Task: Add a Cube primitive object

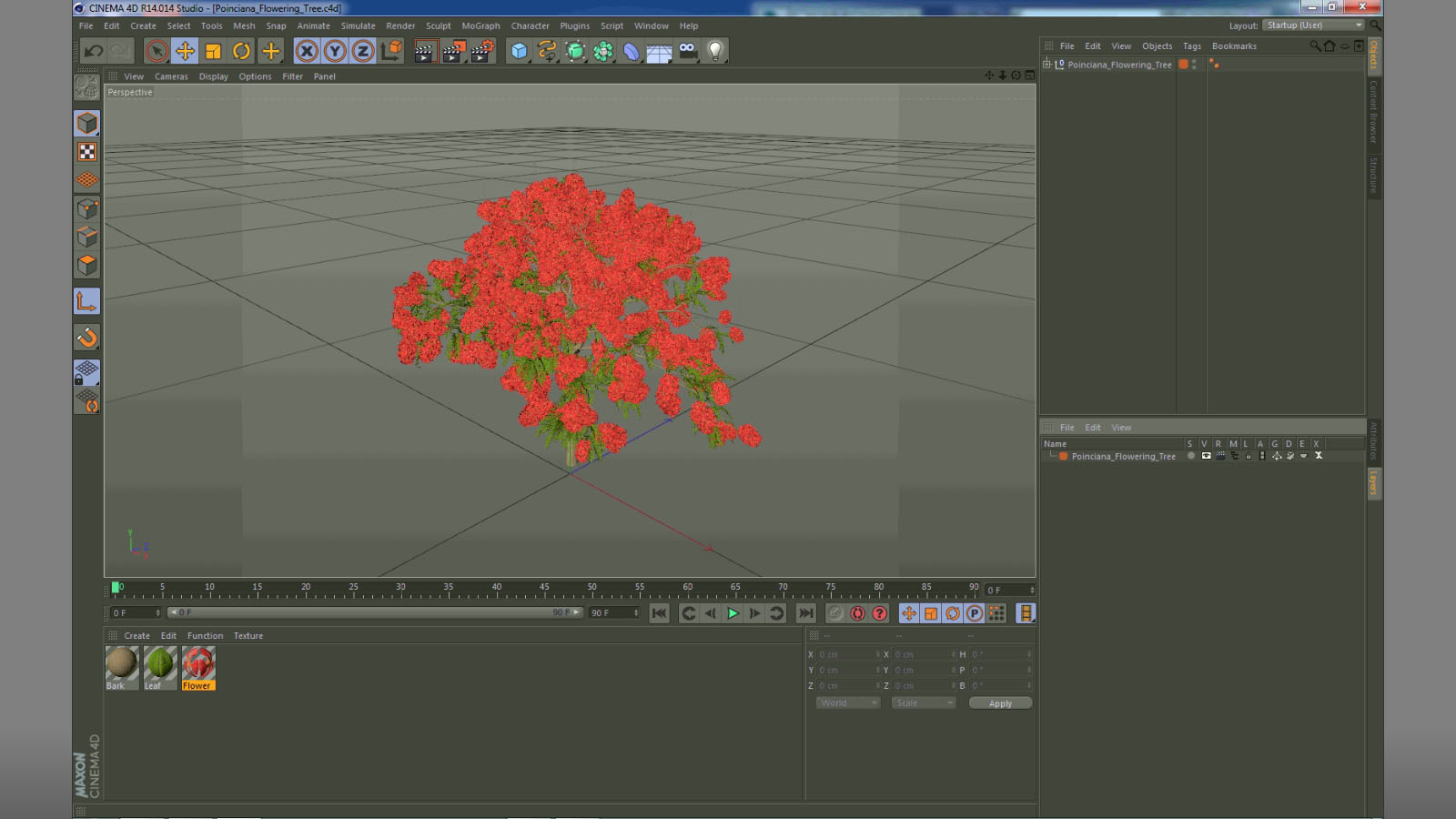Action: click(519, 51)
